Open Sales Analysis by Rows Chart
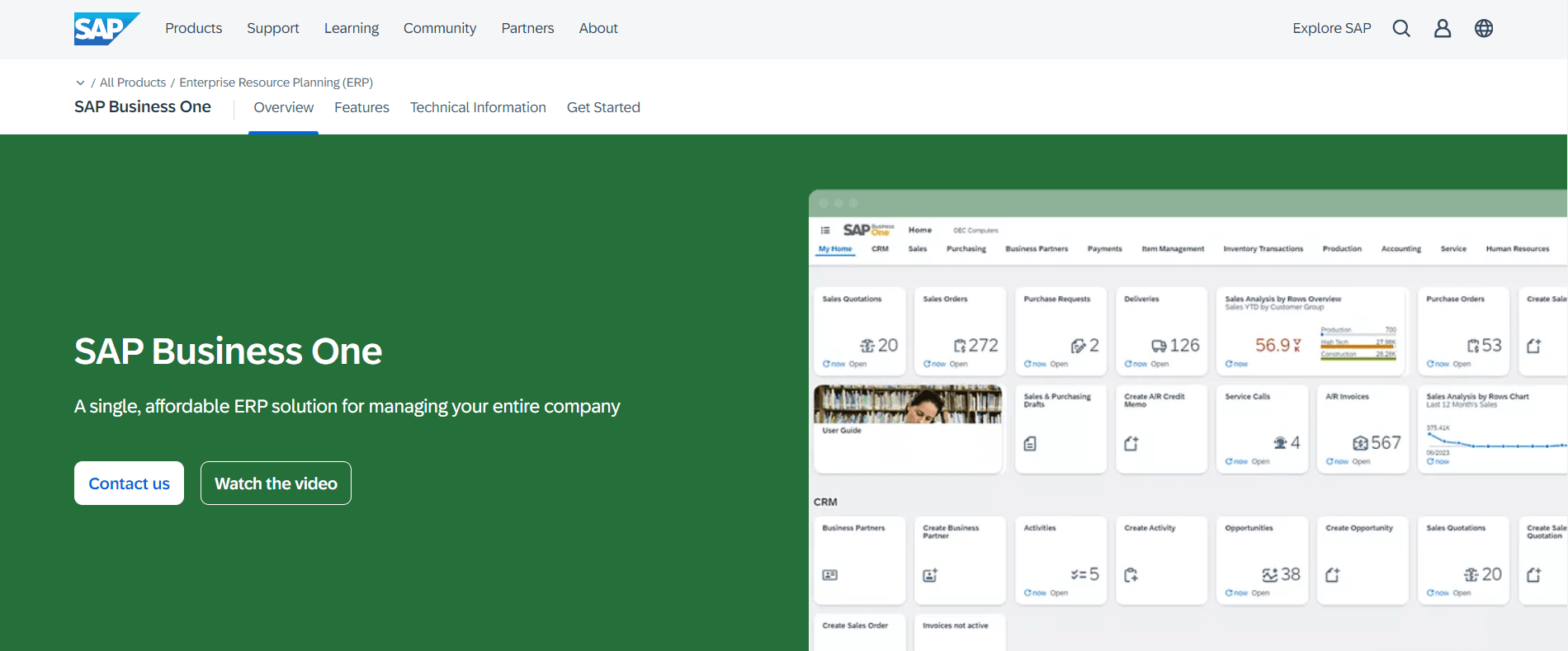Viewport: 1568px width, 651px height. click(x=1492, y=429)
